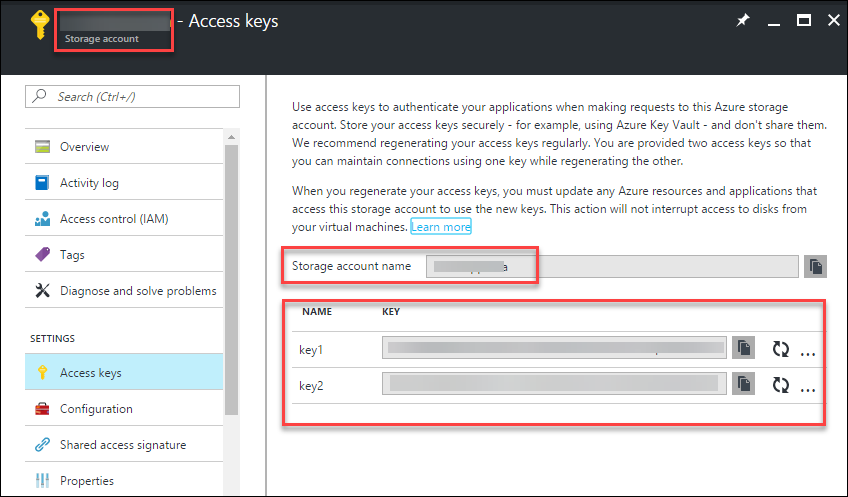Click the Diagnose wrench icon
This screenshot has width=848, height=497.
pos(42,290)
